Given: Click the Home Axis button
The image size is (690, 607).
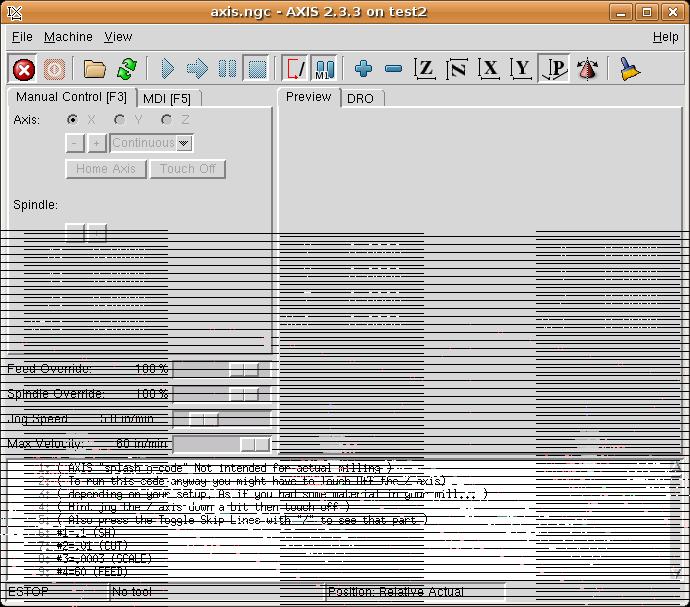Looking at the screenshot, I should tap(106, 169).
